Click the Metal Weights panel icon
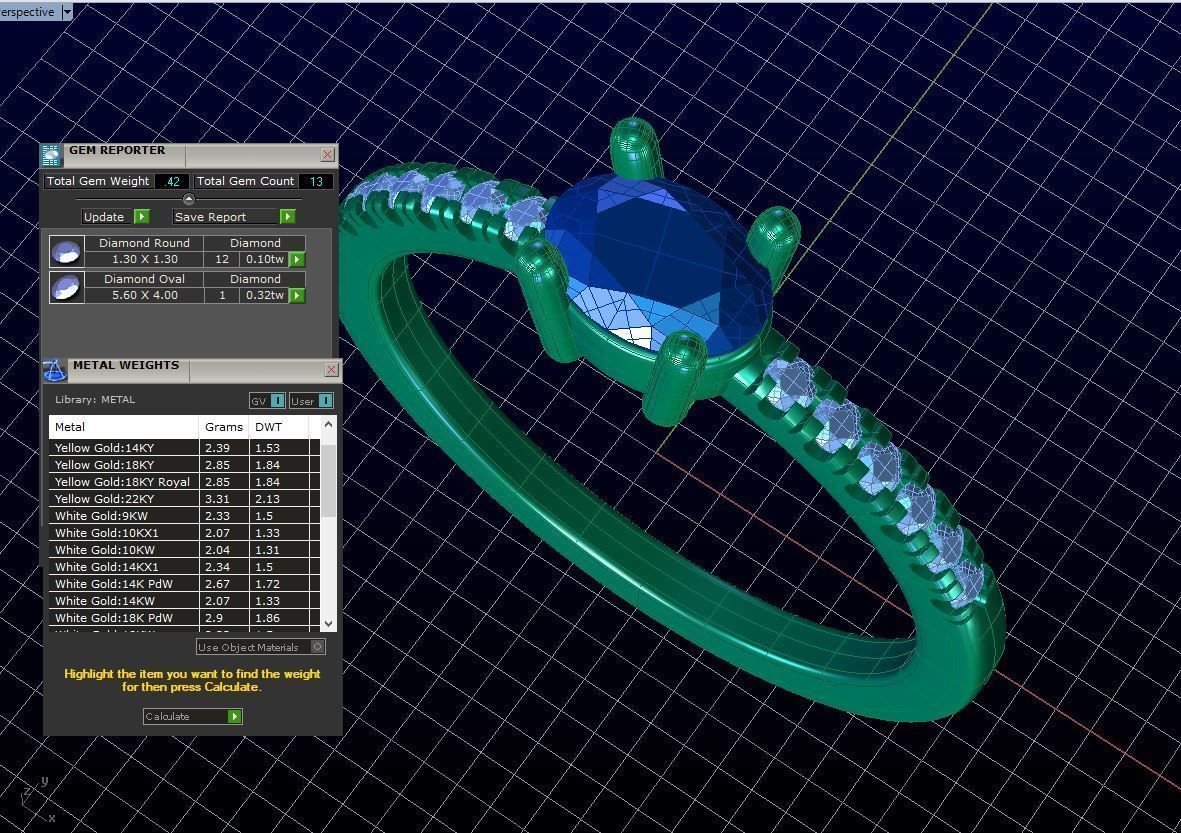The width and height of the screenshot is (1181, 833). click(54, 370)
